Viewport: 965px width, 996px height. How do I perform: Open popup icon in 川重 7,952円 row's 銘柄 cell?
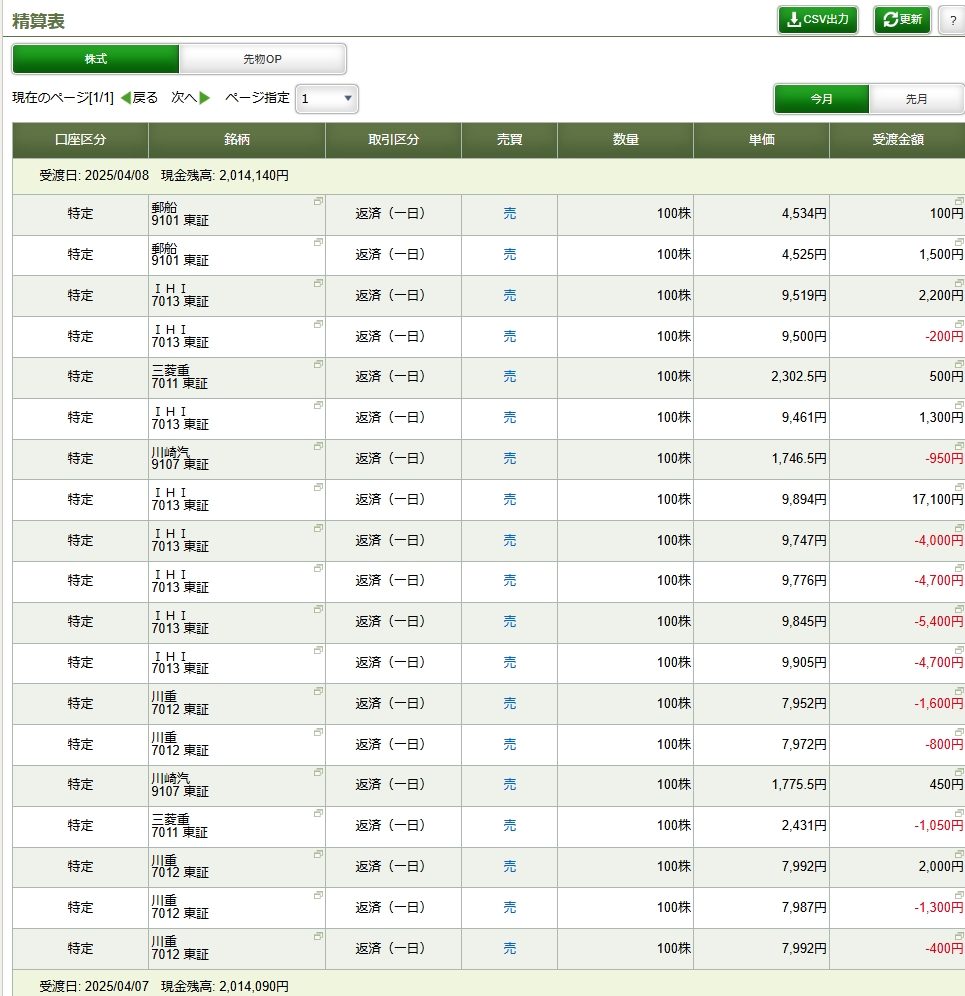[318, 691]
